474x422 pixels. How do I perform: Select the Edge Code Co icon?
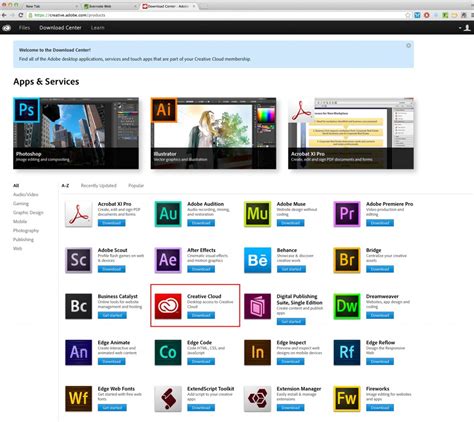coord(168,352)
